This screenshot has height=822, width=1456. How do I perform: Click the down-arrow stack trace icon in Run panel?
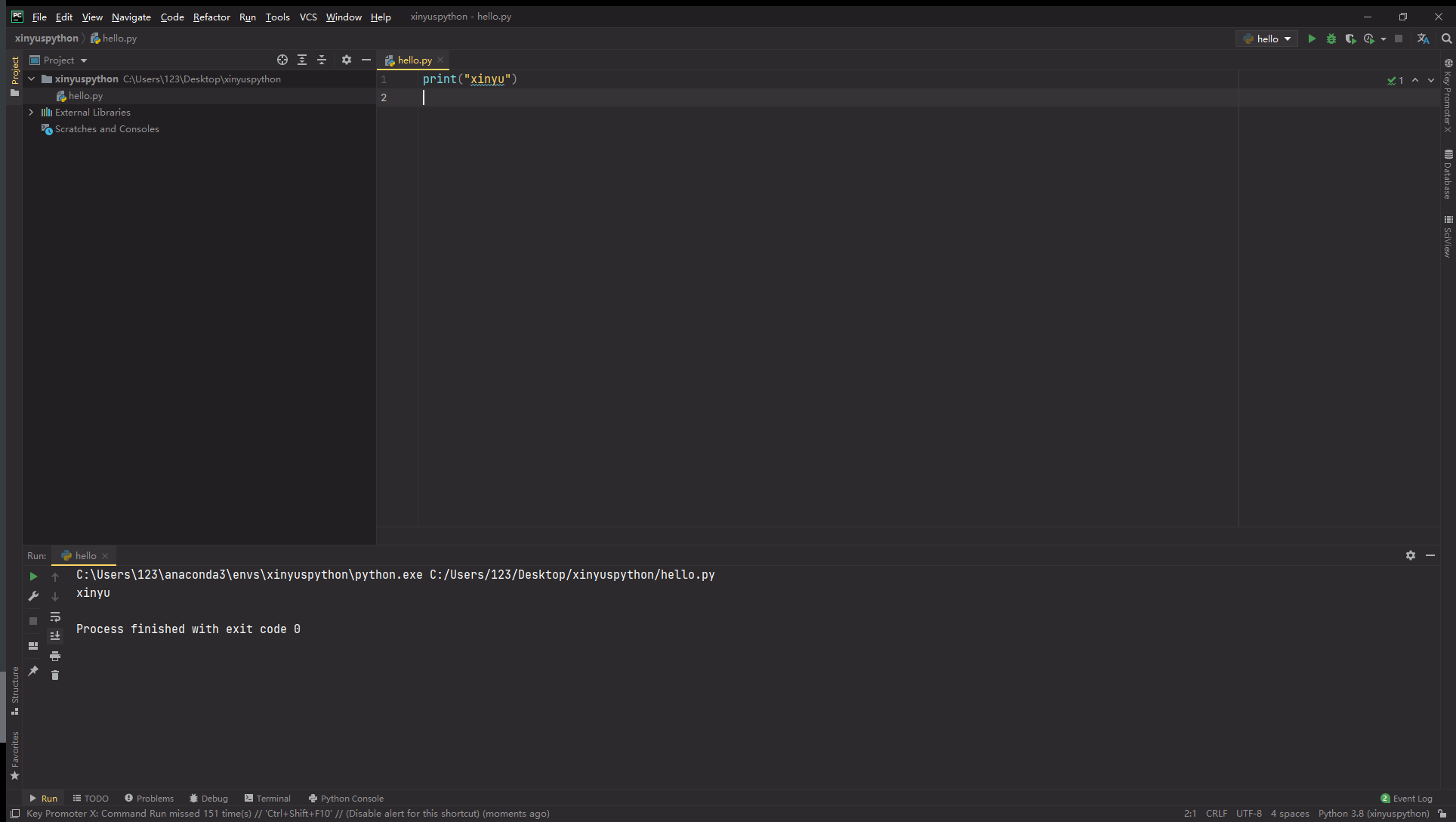tap(55, 597)
